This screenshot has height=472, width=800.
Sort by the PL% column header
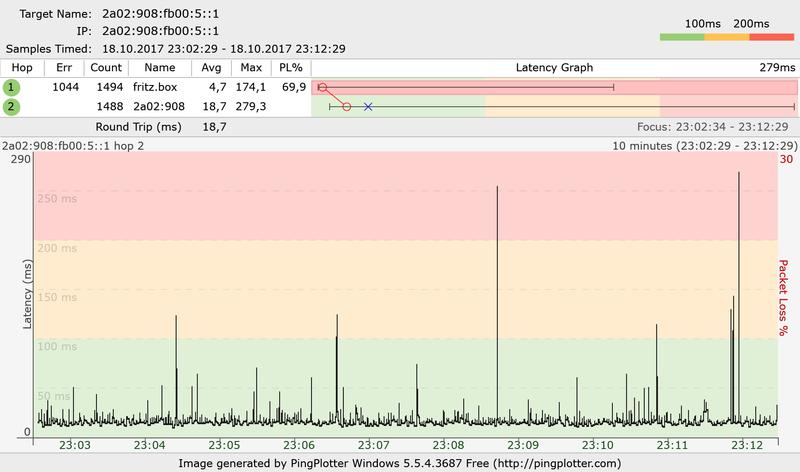tap(292, 68)
